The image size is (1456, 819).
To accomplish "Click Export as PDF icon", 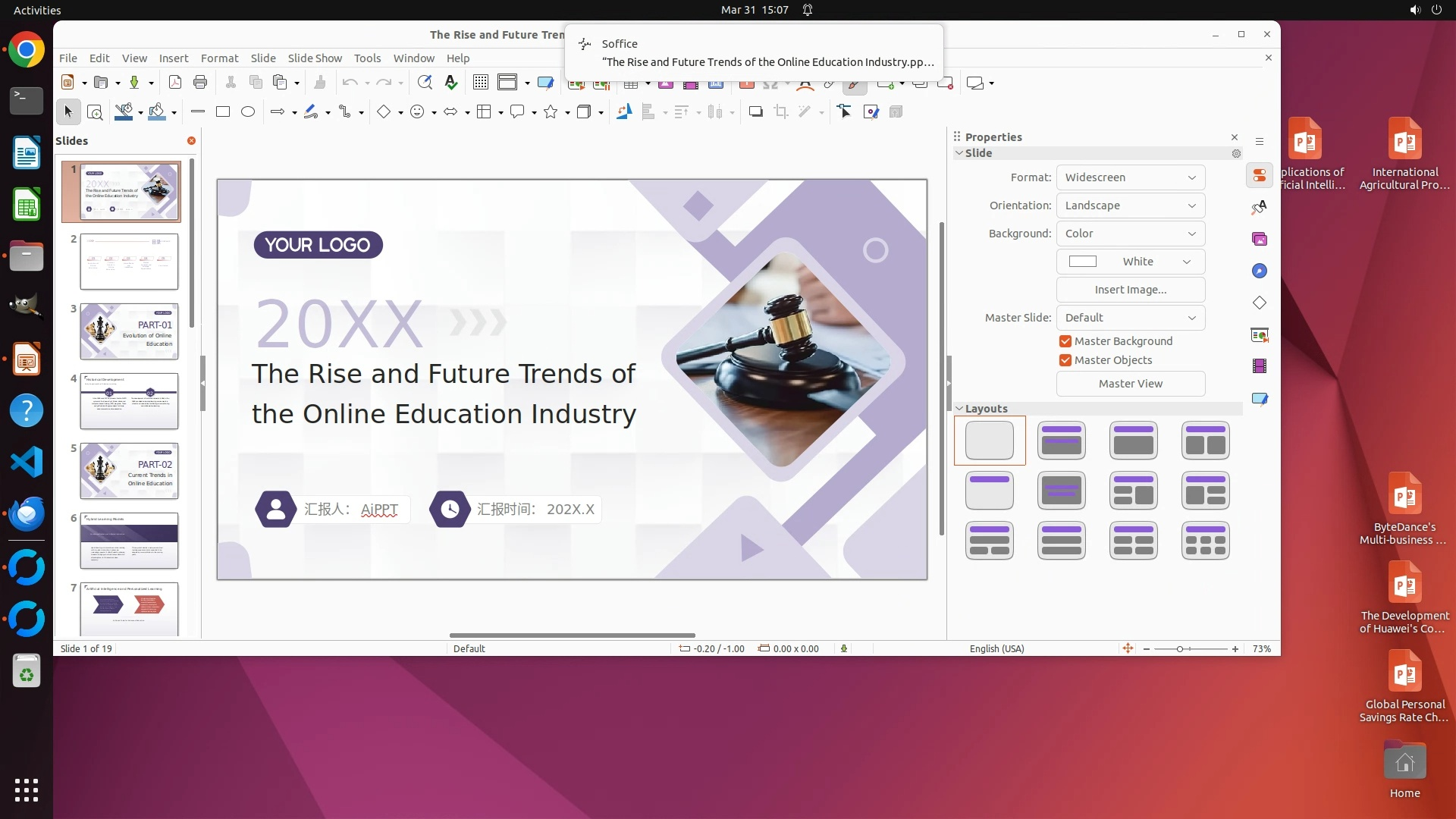I will (174, 83).
